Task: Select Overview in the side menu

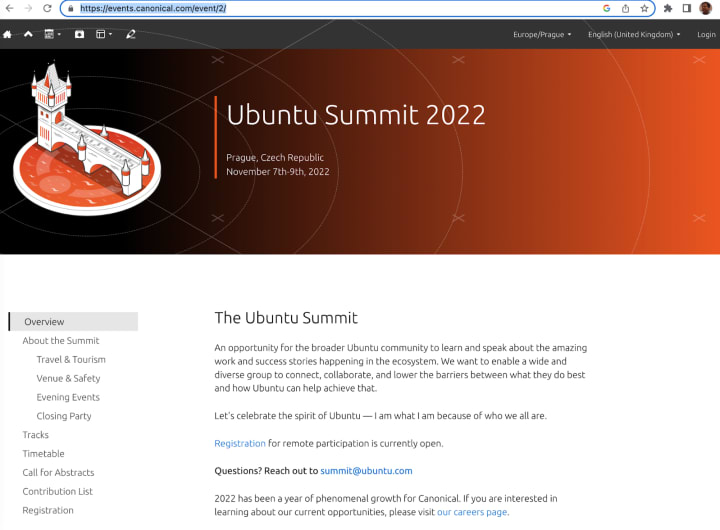Action: pos(73,321)
